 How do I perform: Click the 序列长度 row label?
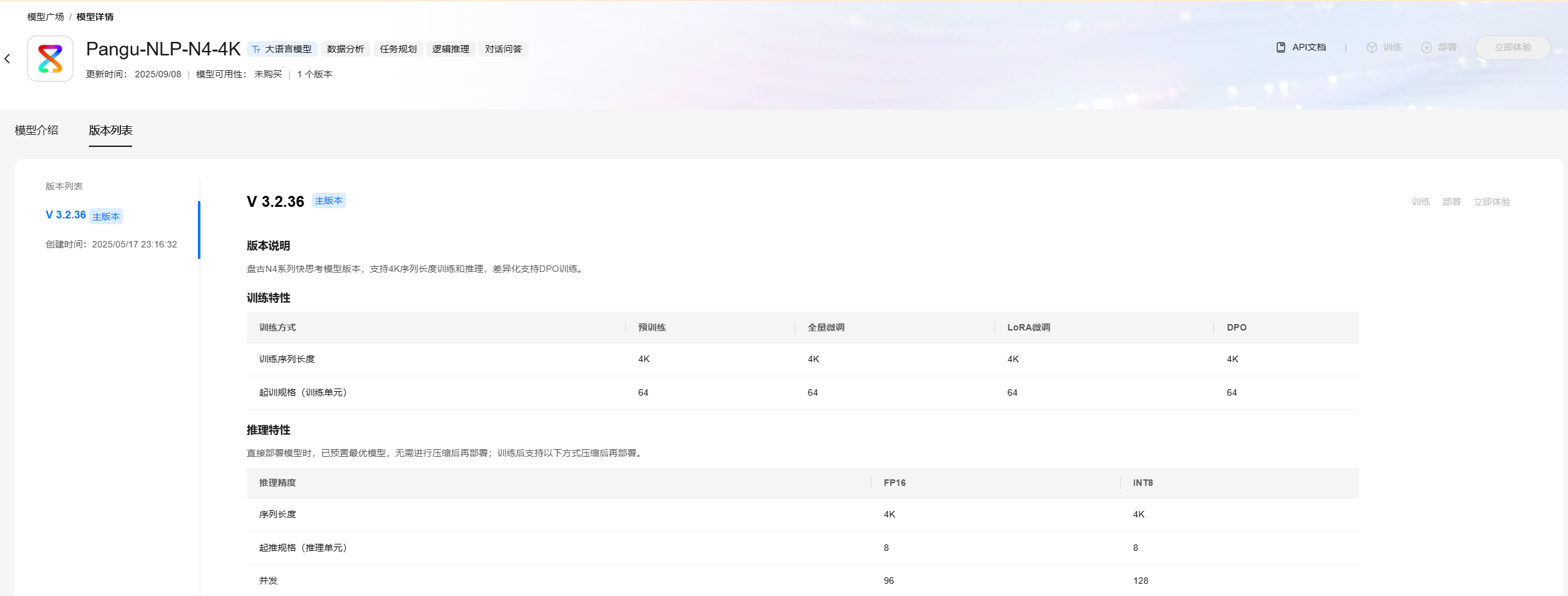click(278, 514)
